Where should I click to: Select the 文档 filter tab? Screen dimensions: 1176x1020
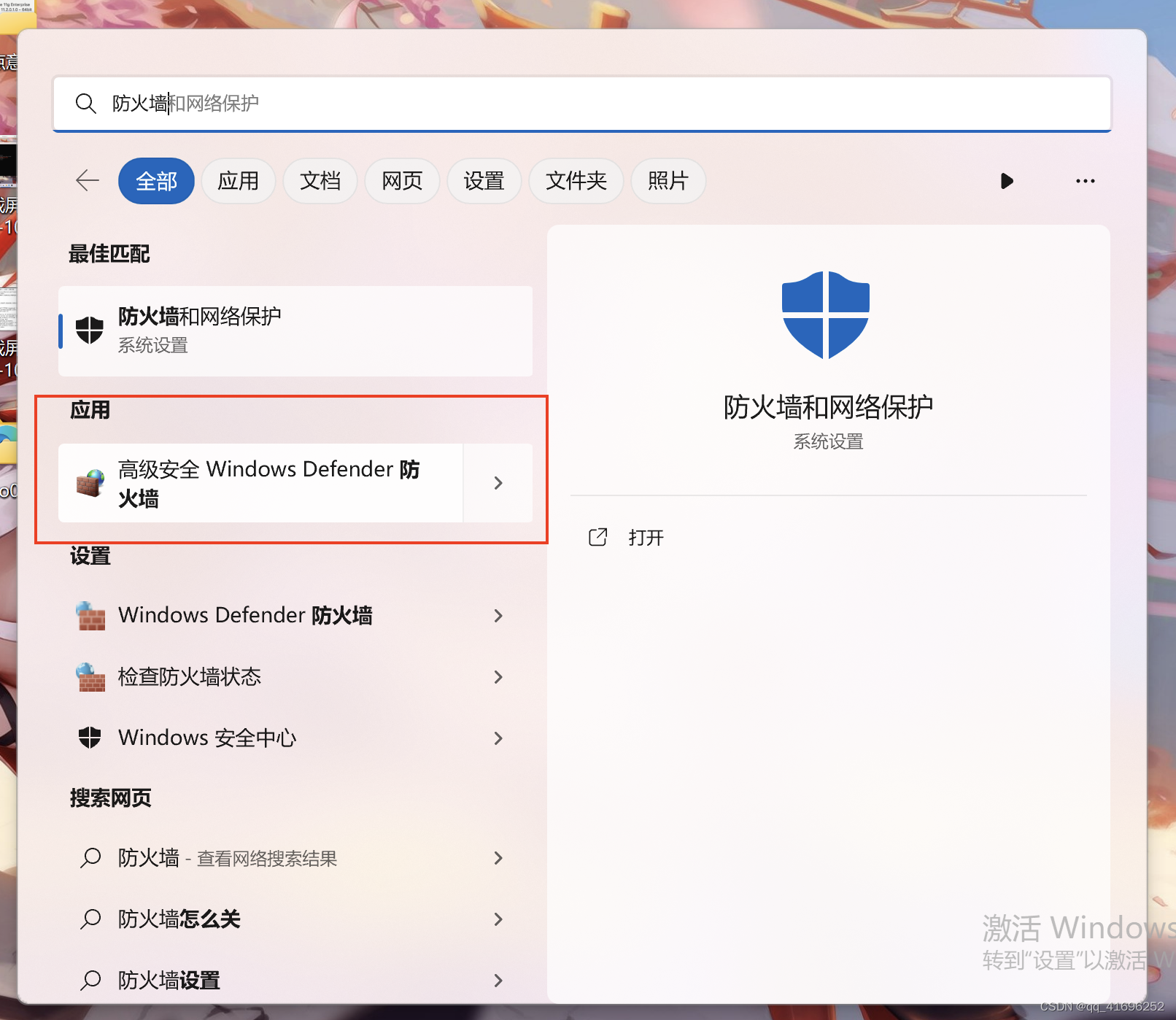(x=320, y=181)
